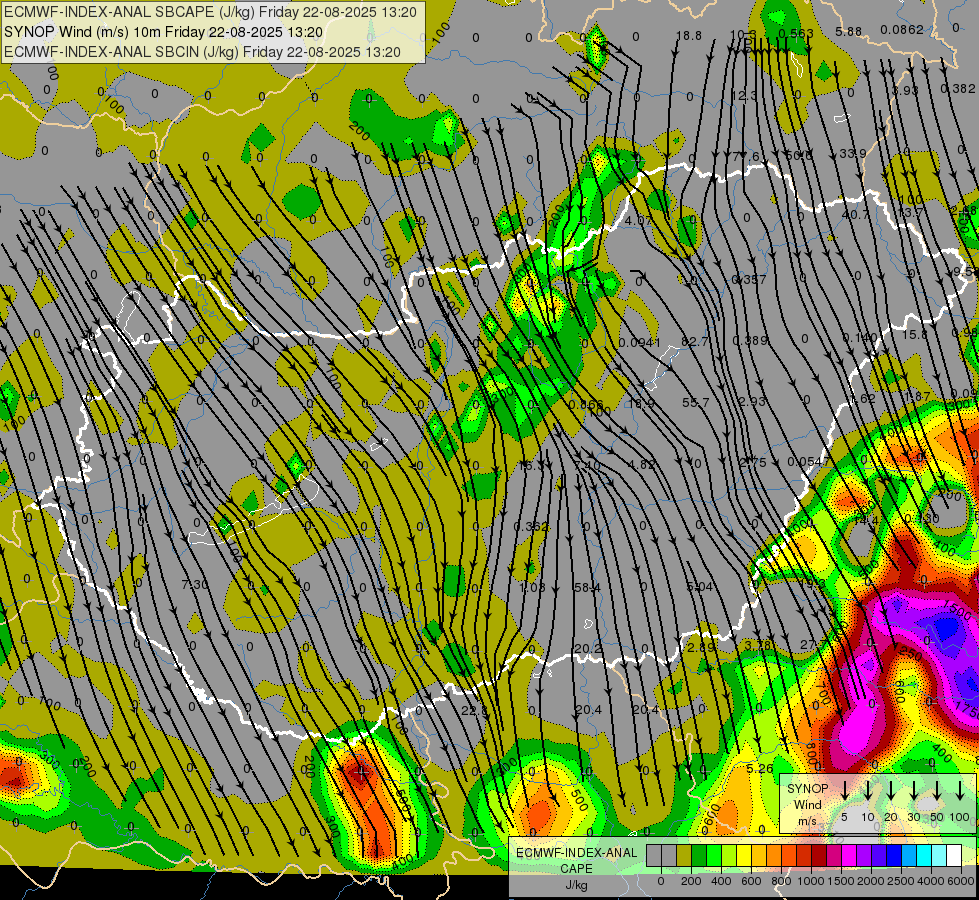979x900 pixels.
Task: Click the map value 12.3
Action: pyautogui.click(x=744, y=96)
